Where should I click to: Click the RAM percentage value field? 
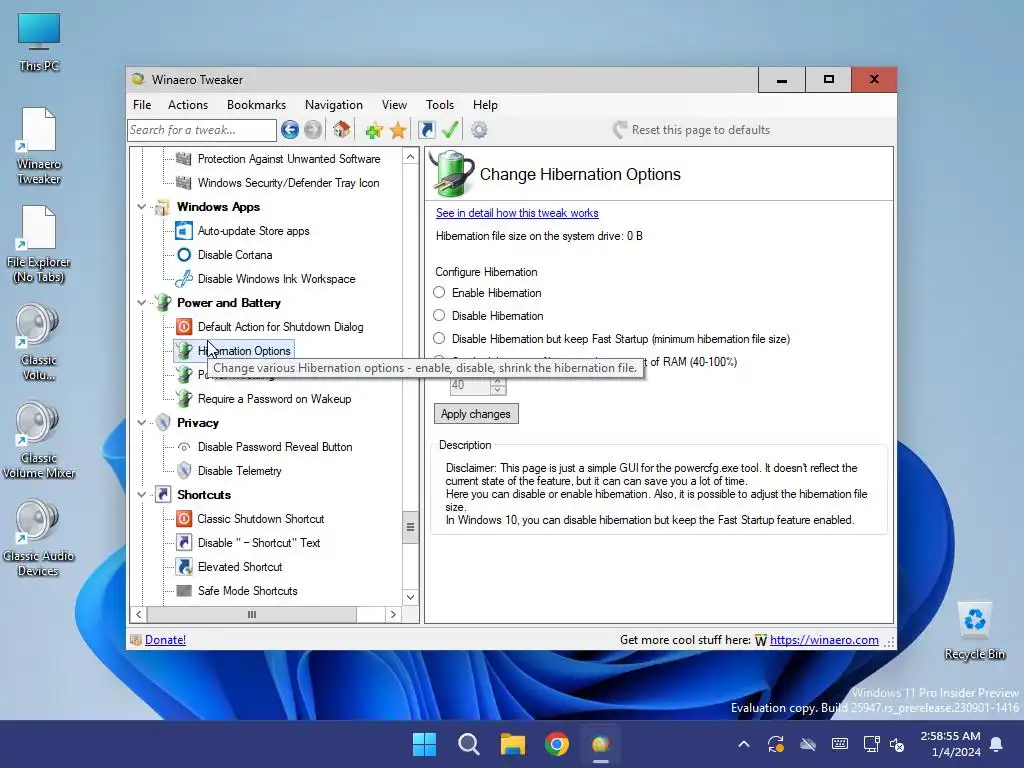tap(470, 385)
